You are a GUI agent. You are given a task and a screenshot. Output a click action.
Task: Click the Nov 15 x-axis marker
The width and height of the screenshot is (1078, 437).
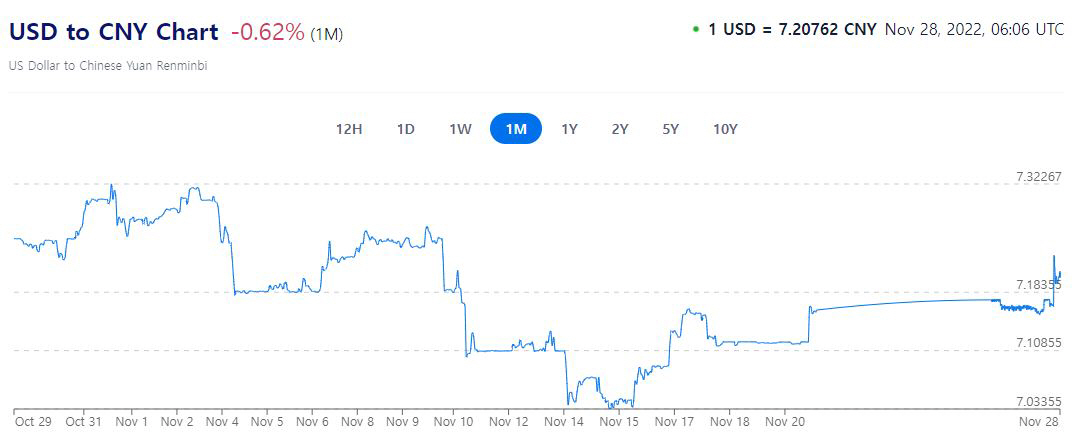(618, 421)
